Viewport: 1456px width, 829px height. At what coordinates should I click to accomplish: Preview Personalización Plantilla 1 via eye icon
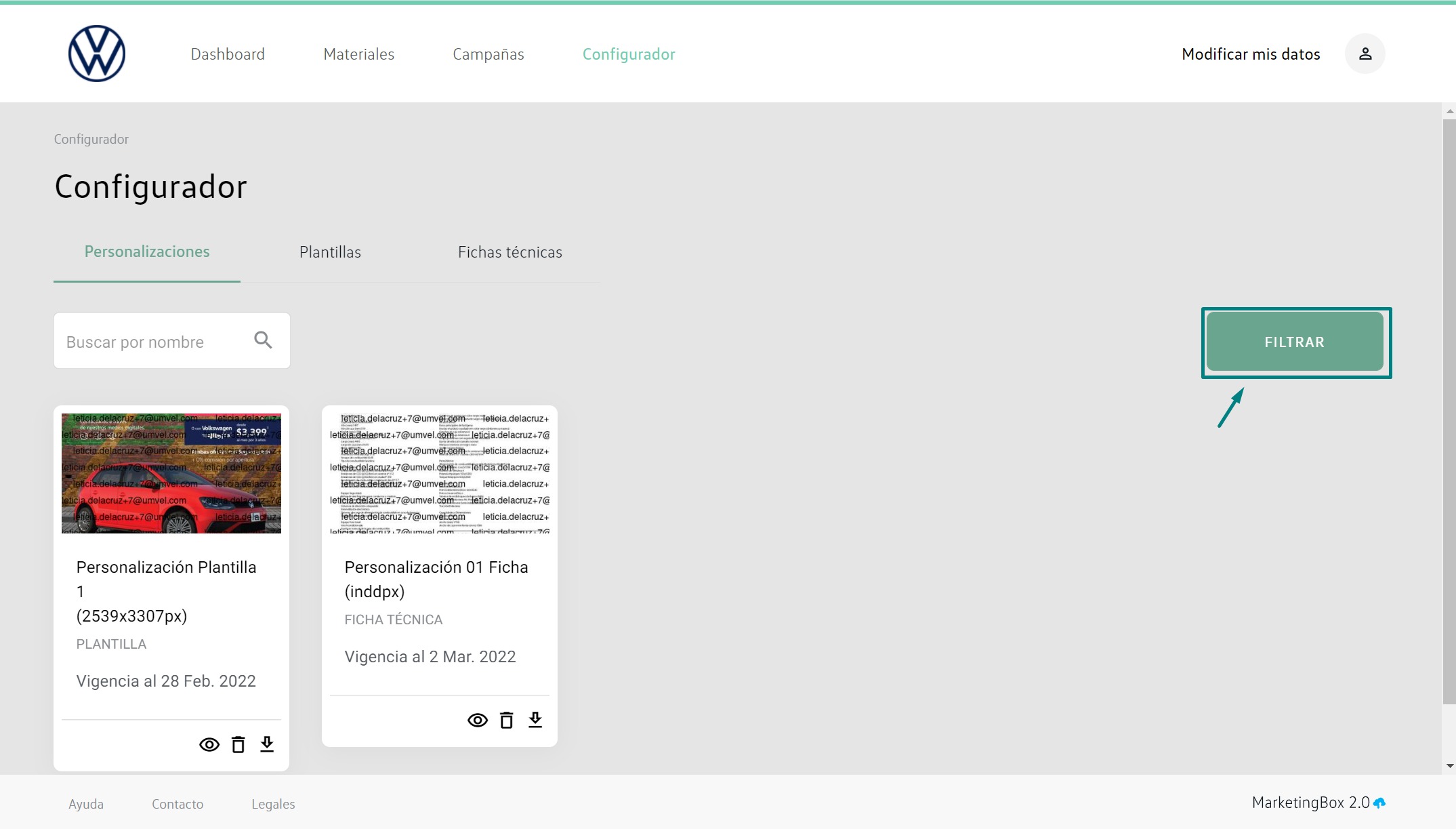coord(209,744)
